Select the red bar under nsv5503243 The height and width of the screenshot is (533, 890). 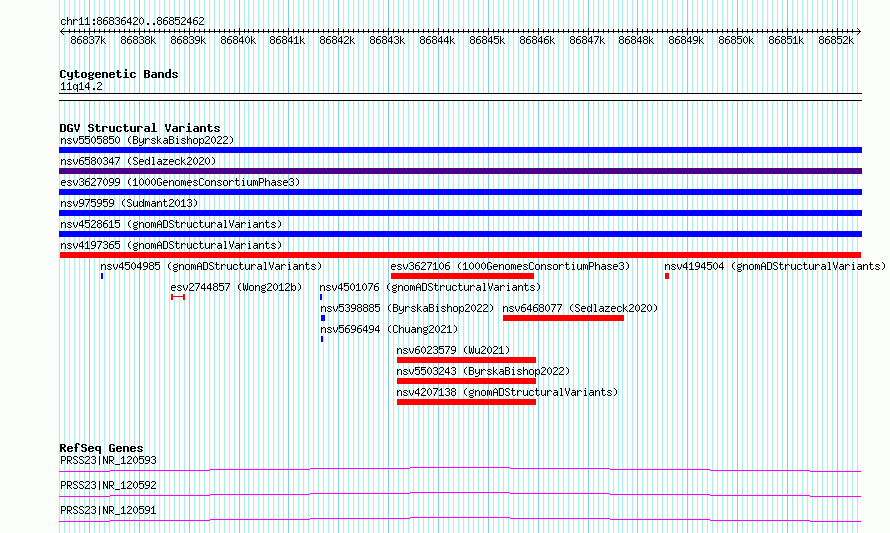click(x=466, y=381)
